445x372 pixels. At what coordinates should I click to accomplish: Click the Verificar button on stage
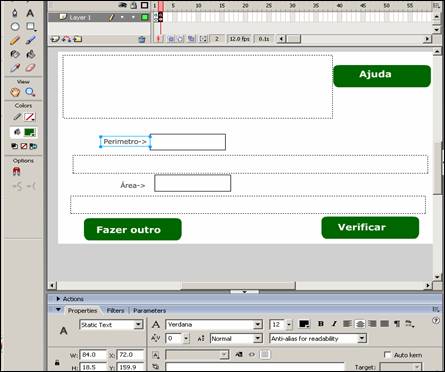coord(370,228)
